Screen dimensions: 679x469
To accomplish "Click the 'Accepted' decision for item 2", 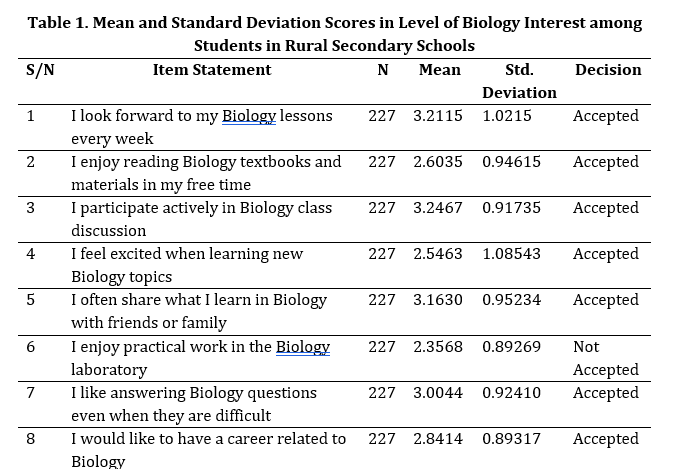I will (x=605, y=162).
